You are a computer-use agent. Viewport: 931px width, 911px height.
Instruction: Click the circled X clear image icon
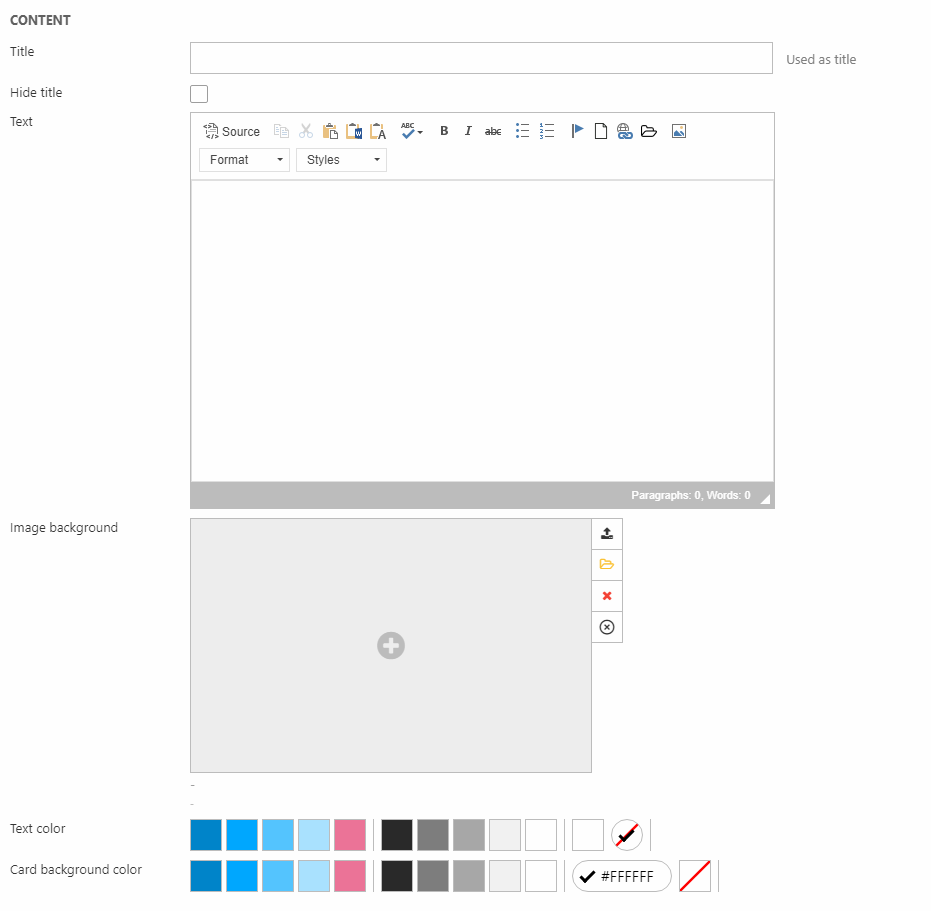(x=607, y=627)
